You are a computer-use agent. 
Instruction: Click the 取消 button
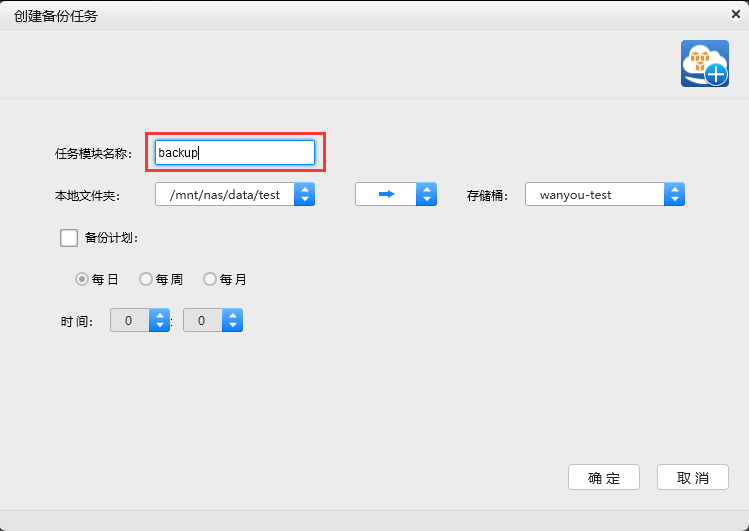(693, 477)
